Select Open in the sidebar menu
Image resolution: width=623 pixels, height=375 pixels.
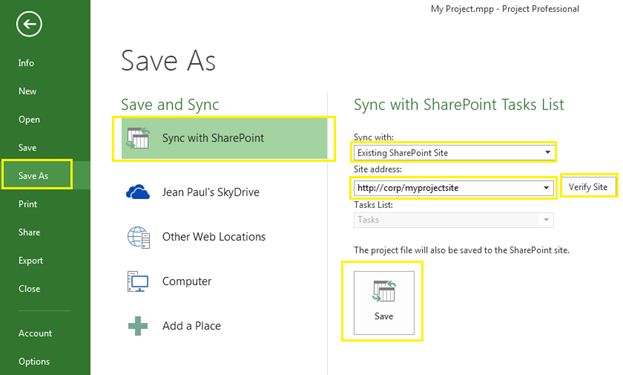[29, 119]
